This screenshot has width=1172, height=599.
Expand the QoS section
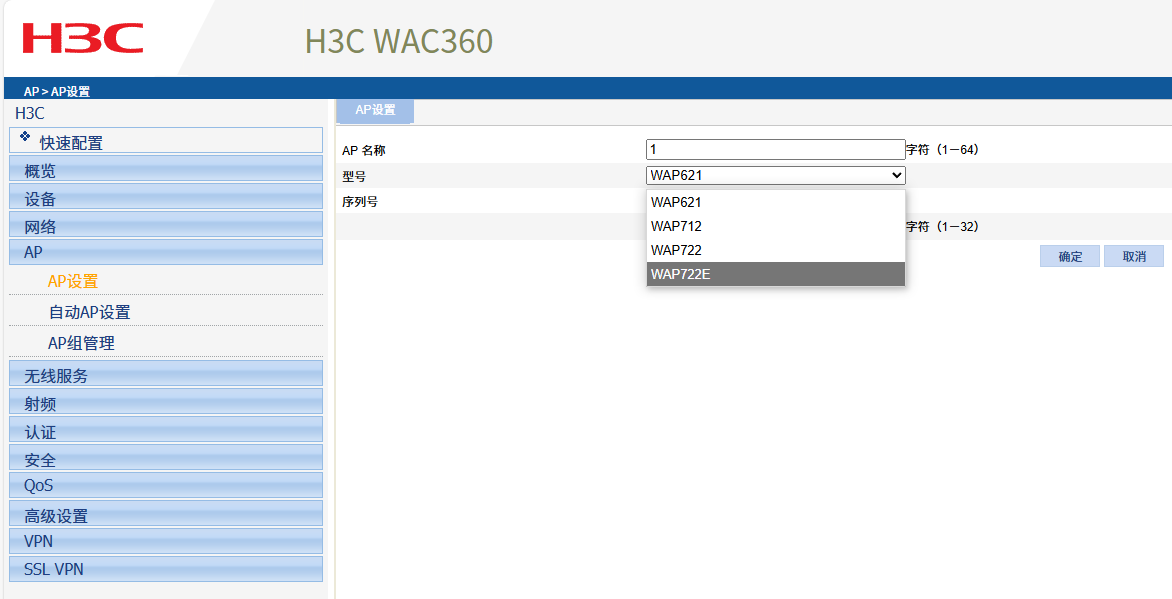(x=166, y=485)
